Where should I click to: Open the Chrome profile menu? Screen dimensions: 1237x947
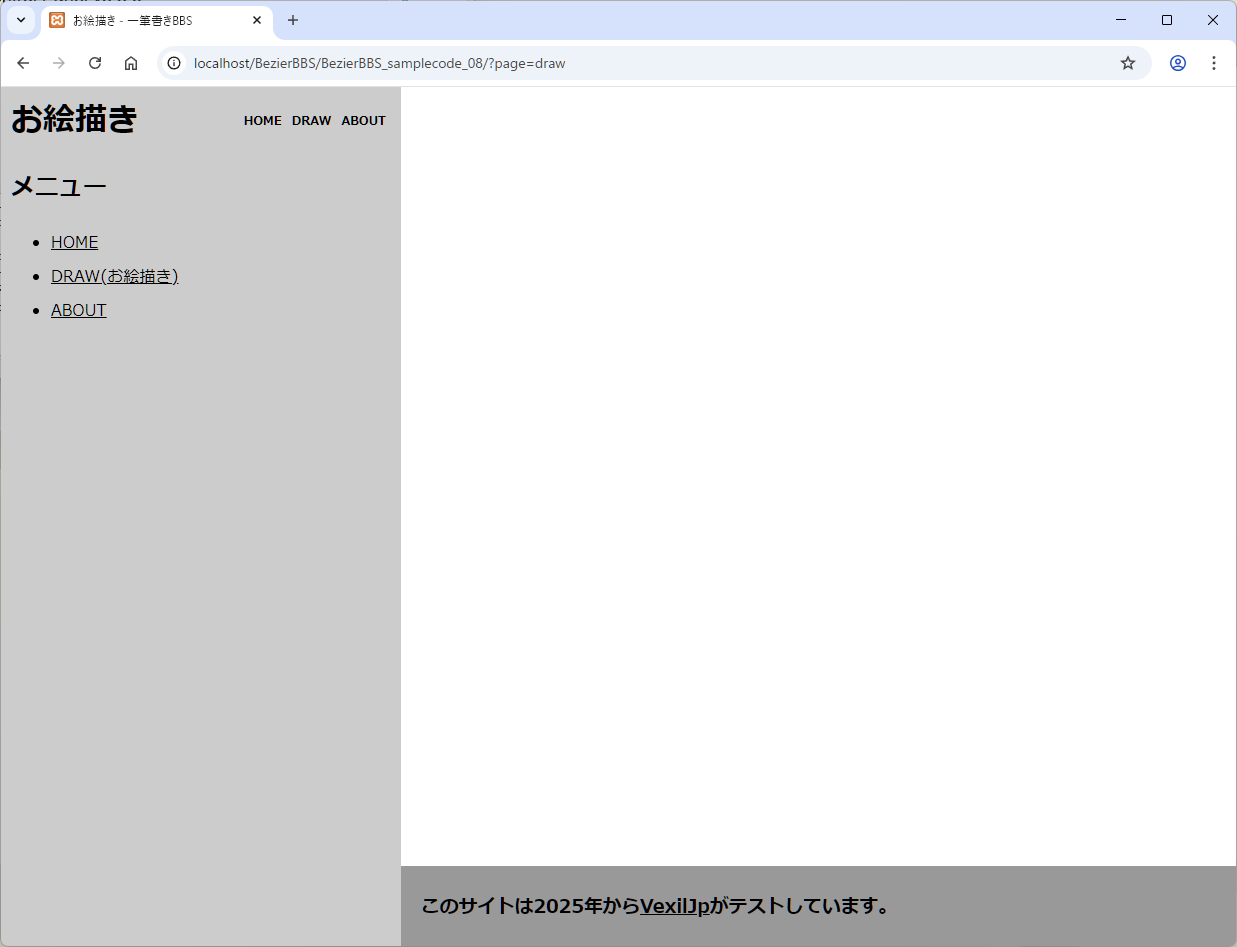1178,63
